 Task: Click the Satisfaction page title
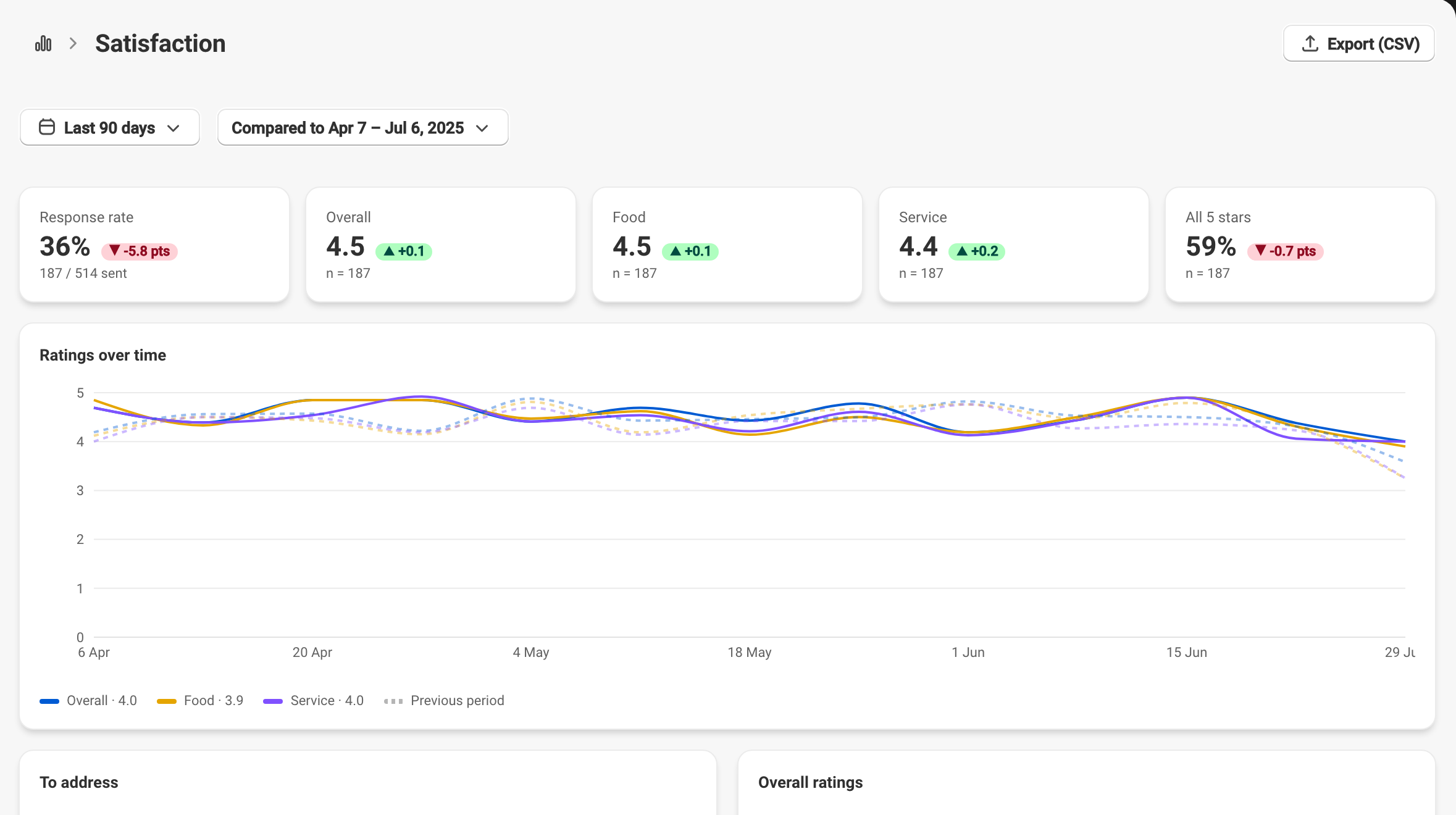click(x=161, y=44)
